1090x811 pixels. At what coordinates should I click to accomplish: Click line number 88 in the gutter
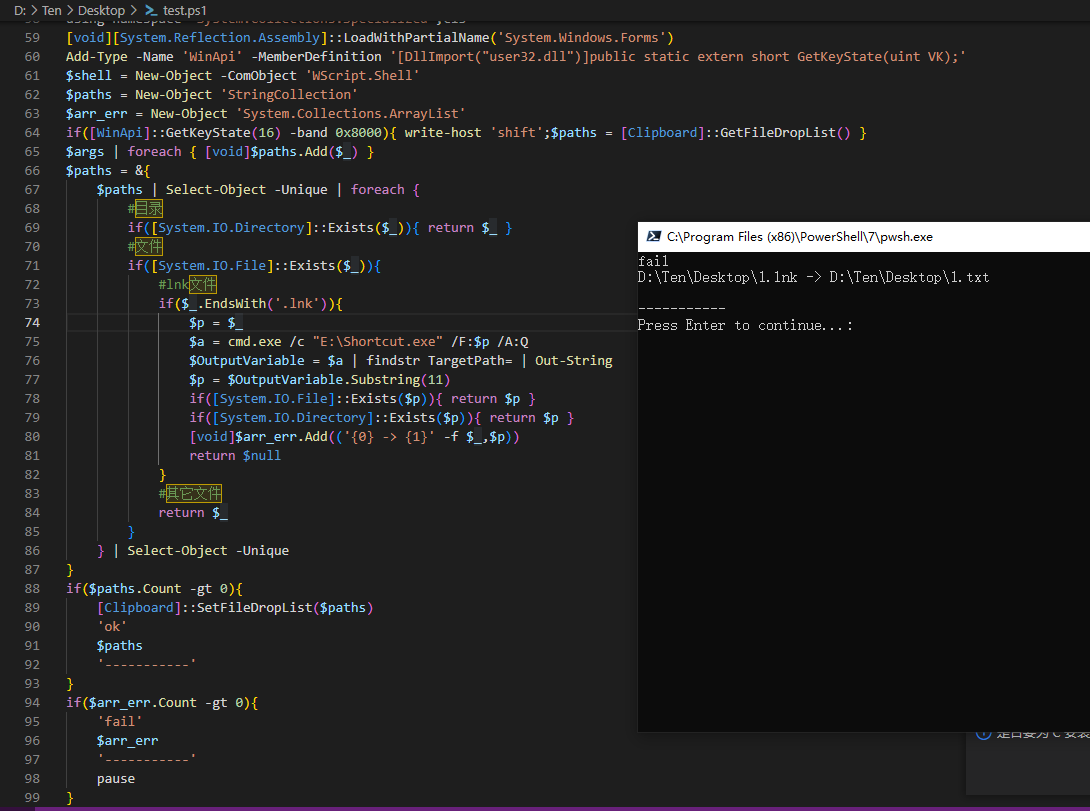coord(31,588)
